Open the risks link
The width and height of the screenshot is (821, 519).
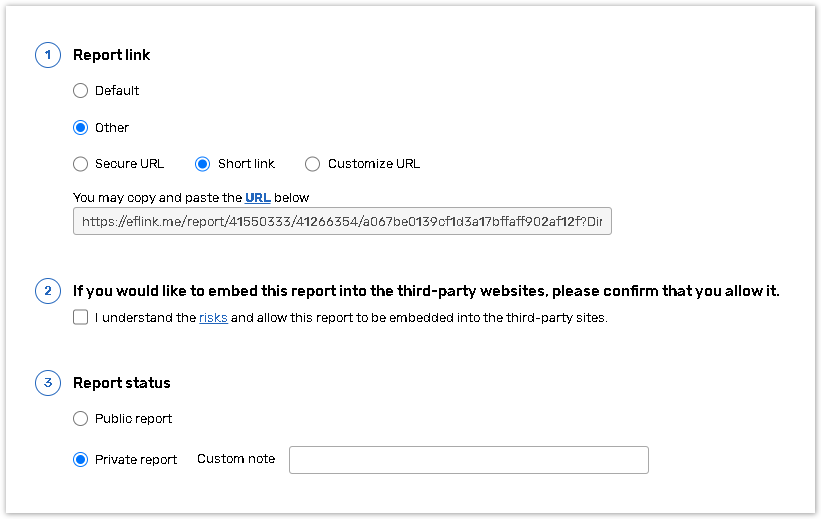213,318
